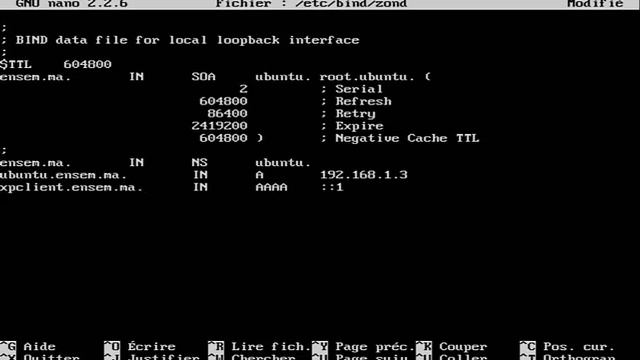Click the GNU nano 2.2.6 title text
Image resolution: width=640 pixels, height=360 pixels.
tap(72, 4)
